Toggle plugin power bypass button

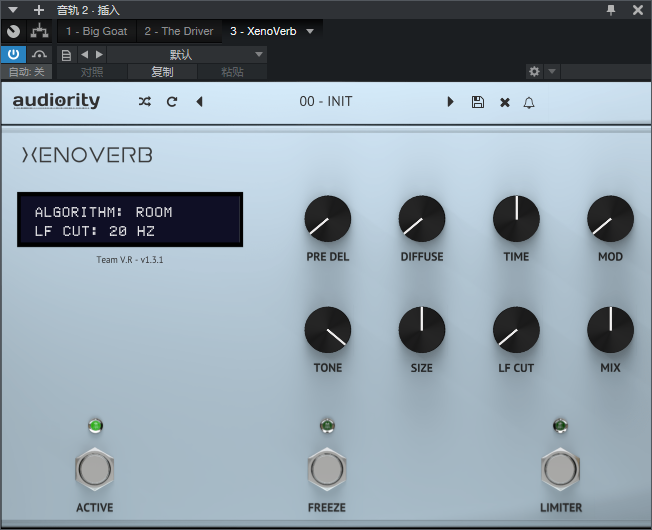pos(13,54)
